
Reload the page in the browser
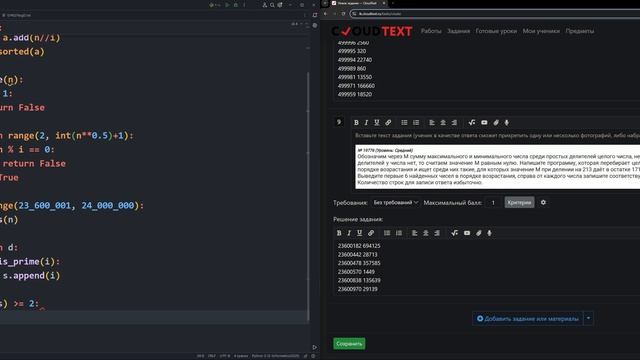[x=343, y=14]
